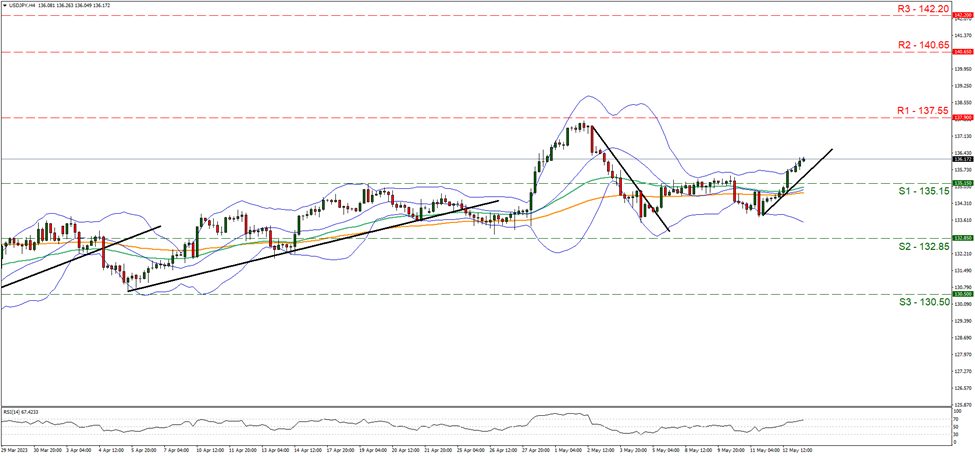
Task: Click the current price tag 136.172 on axis
Action: pos(962,159)
